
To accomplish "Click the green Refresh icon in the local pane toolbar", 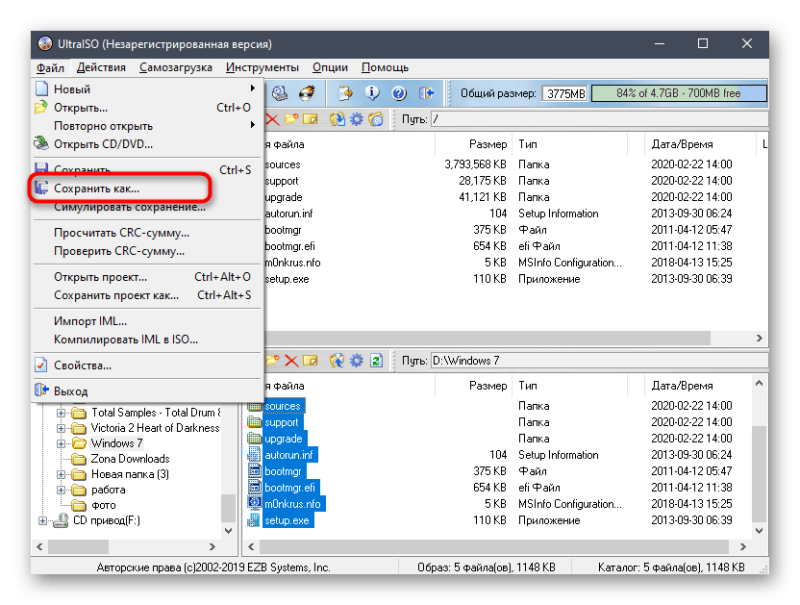I will coord(376,361).
